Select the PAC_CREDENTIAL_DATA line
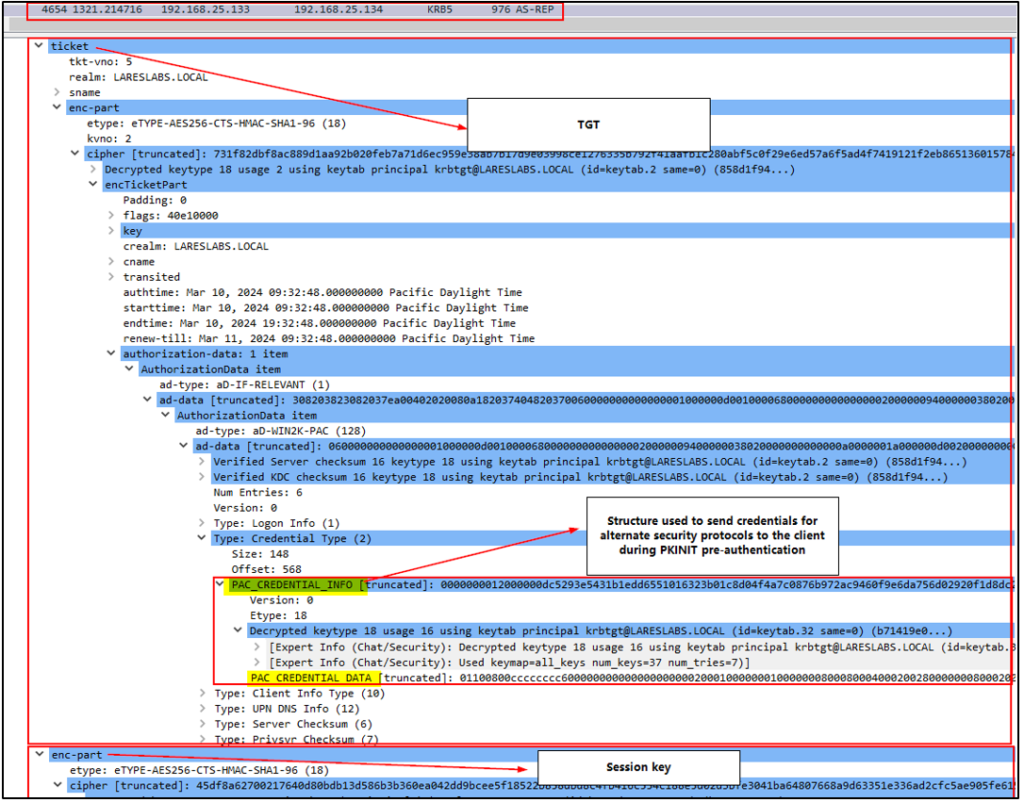Viewport: 1024px width, 802px height. click(630, 678)
